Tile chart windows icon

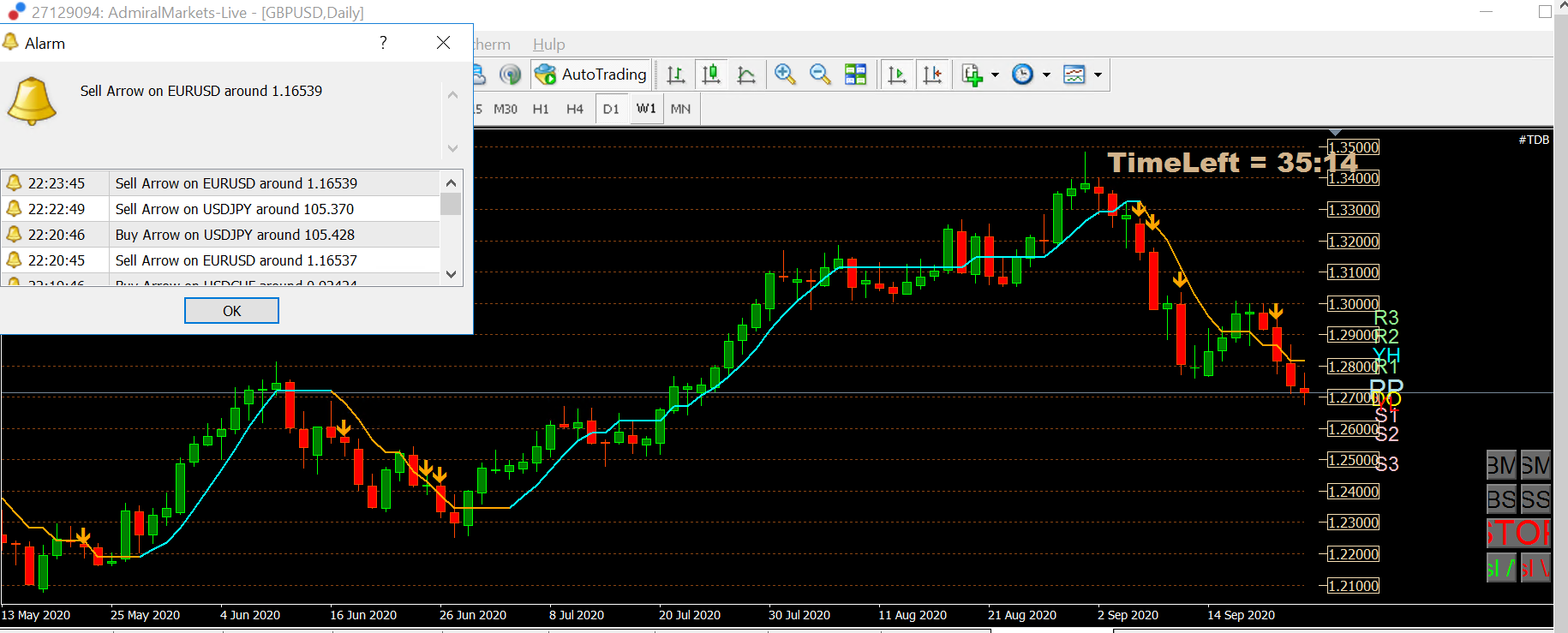click(855, 75)
